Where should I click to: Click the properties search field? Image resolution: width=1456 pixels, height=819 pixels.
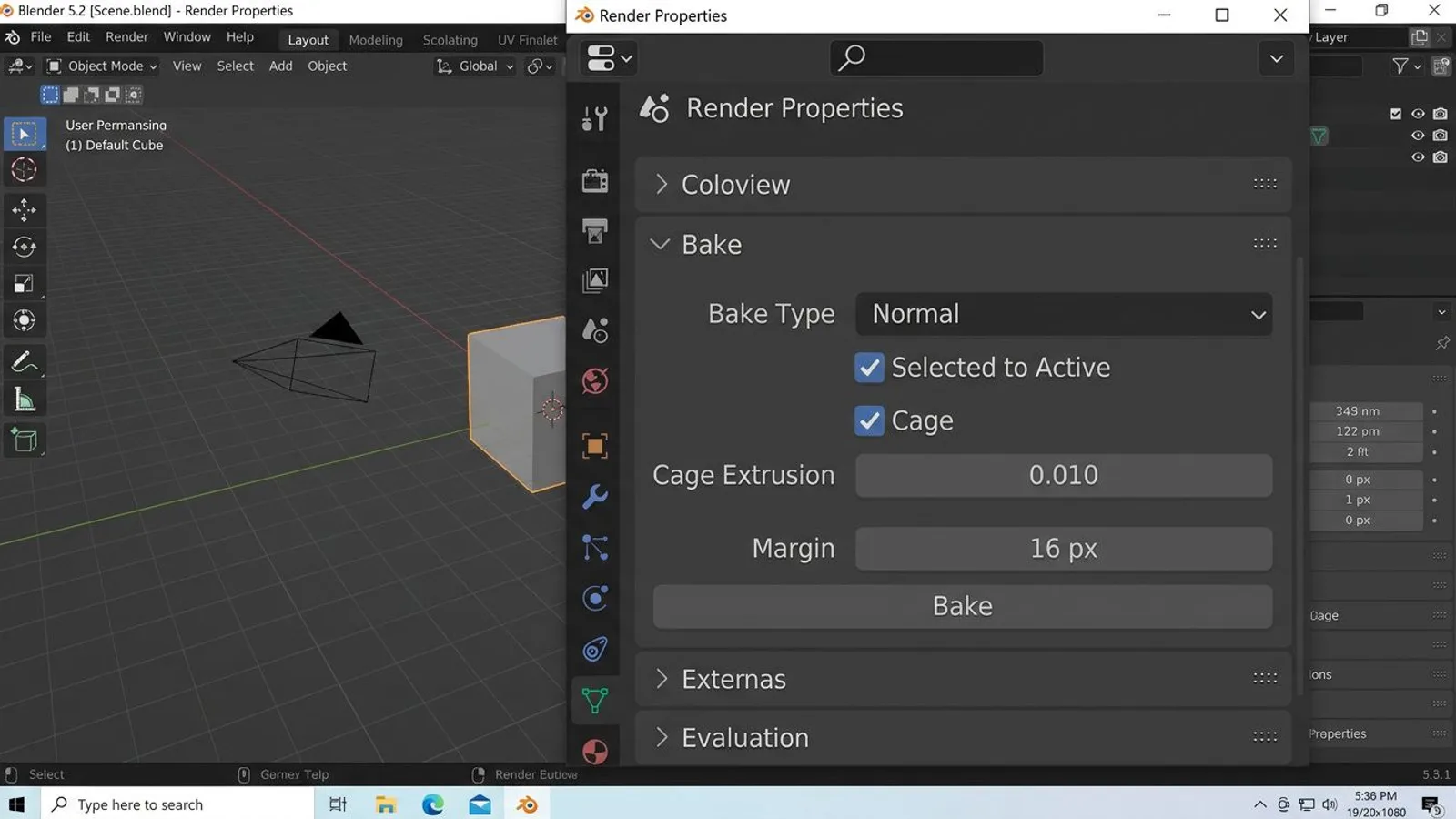pyautogui.click(x=936, y=58)
